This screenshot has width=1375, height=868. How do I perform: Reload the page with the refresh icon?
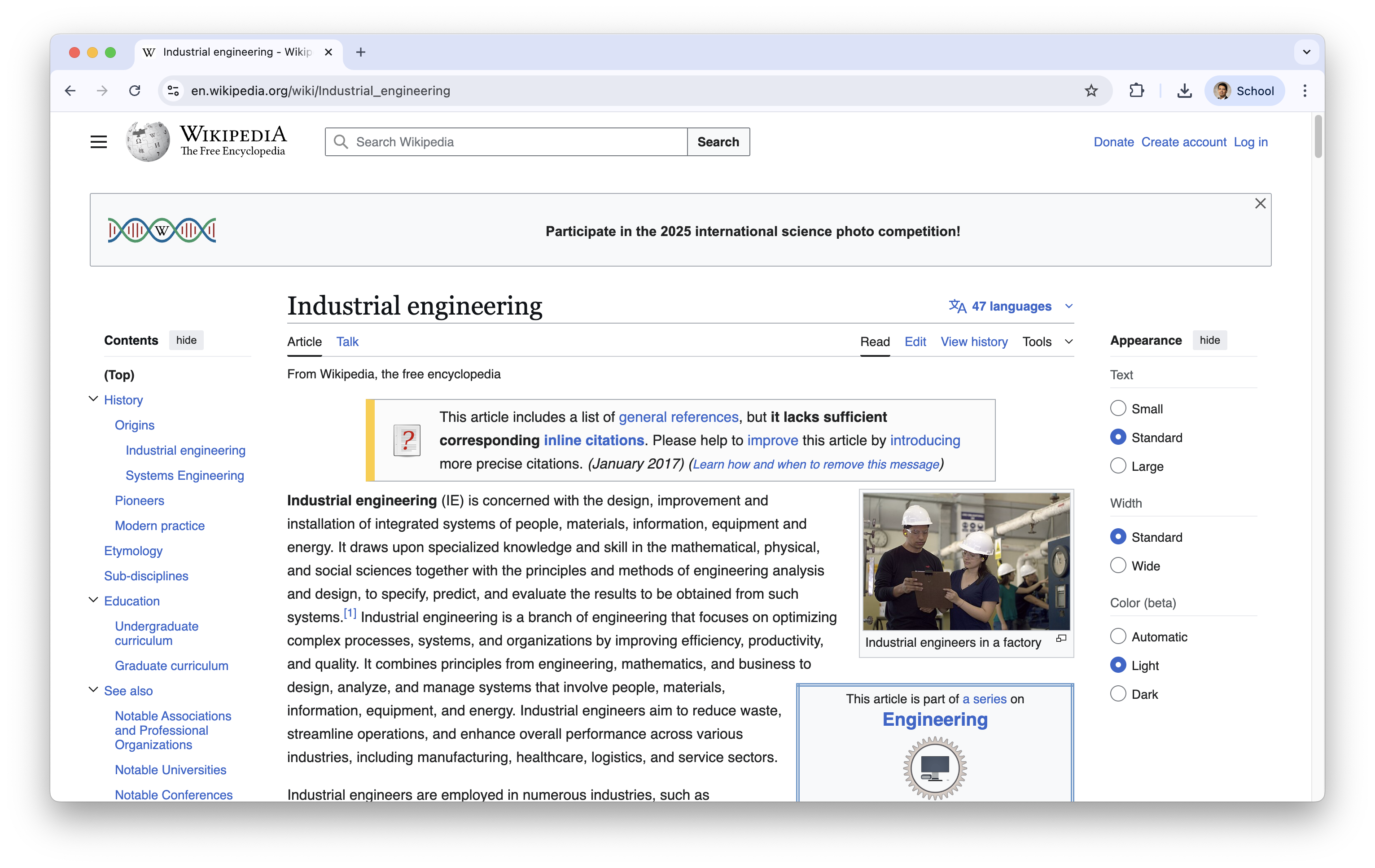(x=135, y=91)
